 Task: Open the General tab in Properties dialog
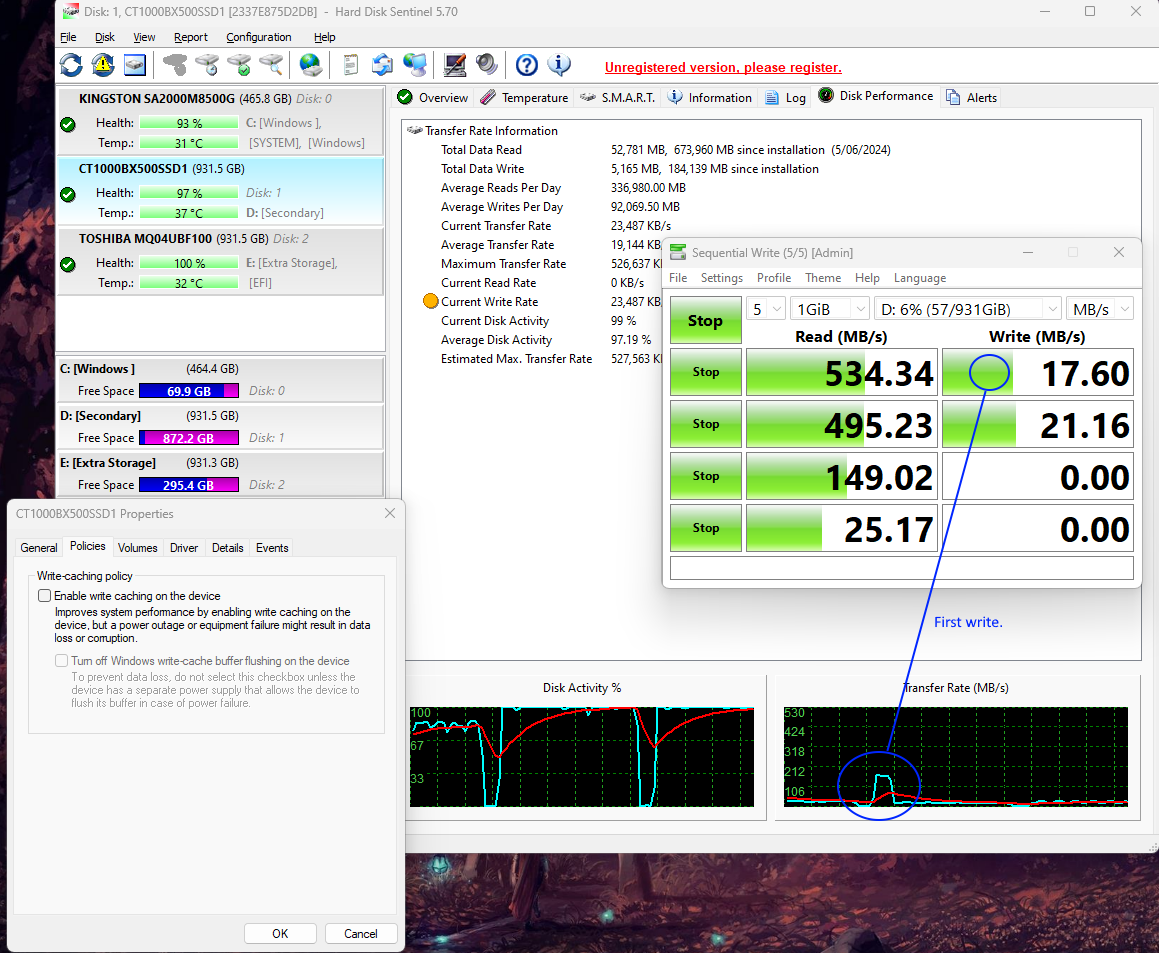tap(38, 548)
